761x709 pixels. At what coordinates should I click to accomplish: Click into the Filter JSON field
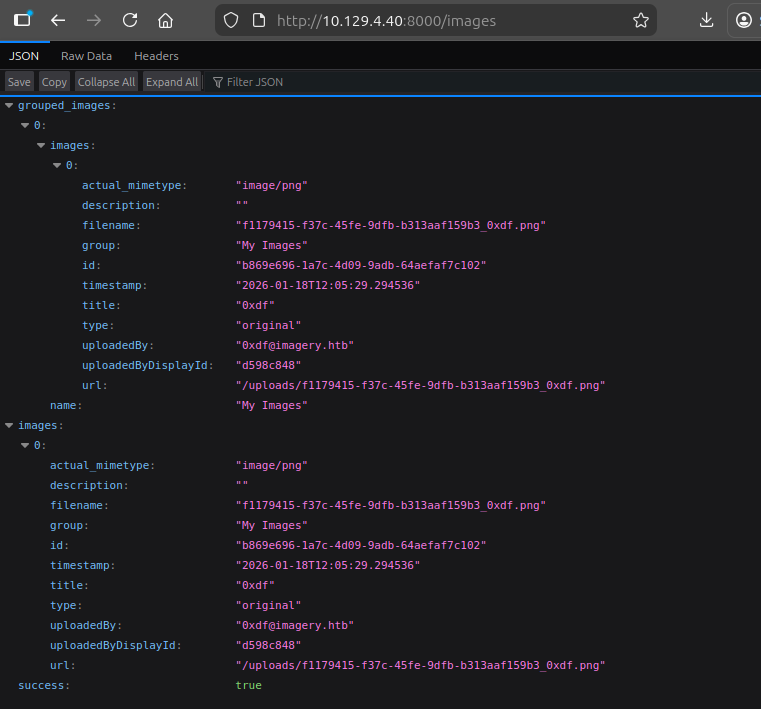pyautogui.click(x=255, y=82)
